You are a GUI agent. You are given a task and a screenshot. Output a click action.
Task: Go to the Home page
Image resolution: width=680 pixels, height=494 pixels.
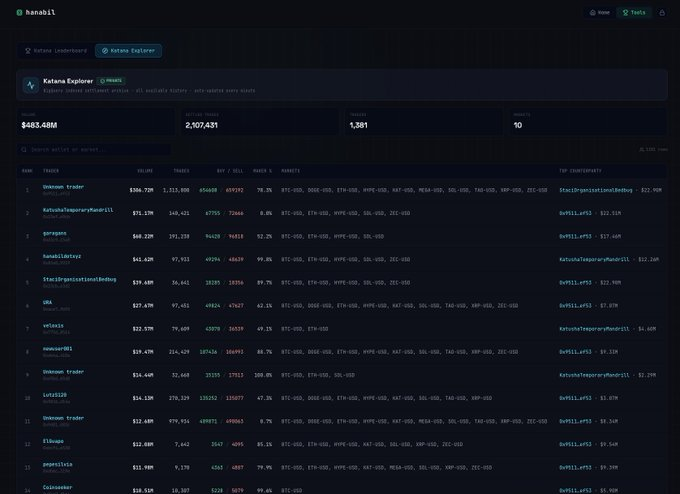point(600,13)
